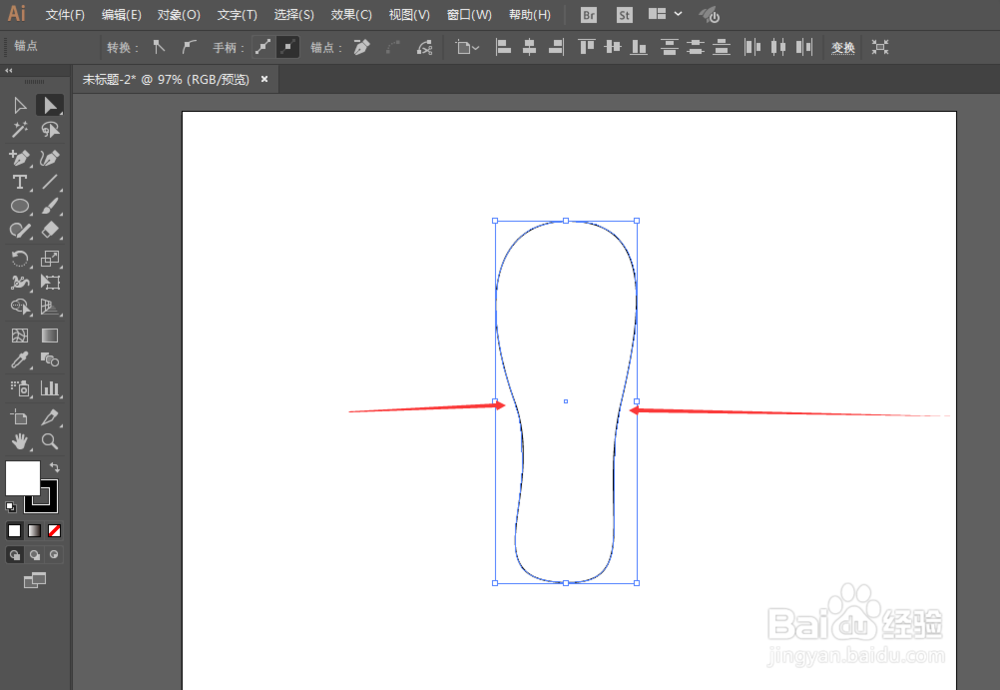Select the Paintbrush tool
The width and height of the screenshot is (1000, 690).
coord(50,206)
